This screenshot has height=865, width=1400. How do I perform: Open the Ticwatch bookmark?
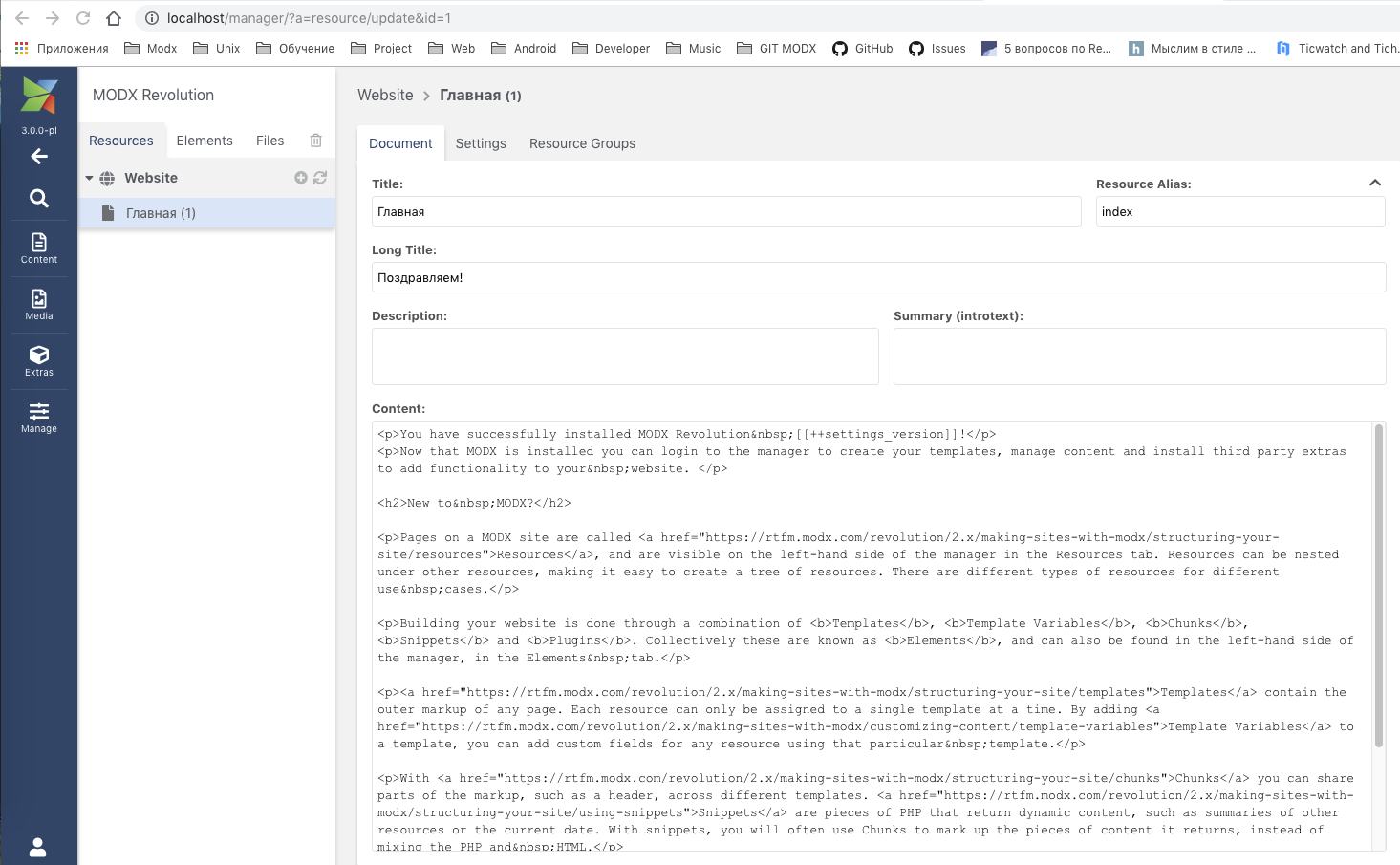[x=1337, y=48]
